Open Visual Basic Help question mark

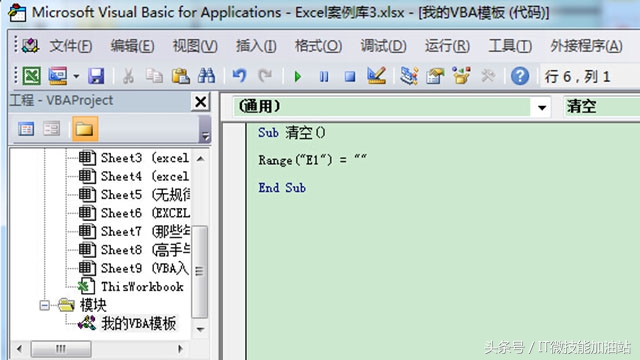520,76
